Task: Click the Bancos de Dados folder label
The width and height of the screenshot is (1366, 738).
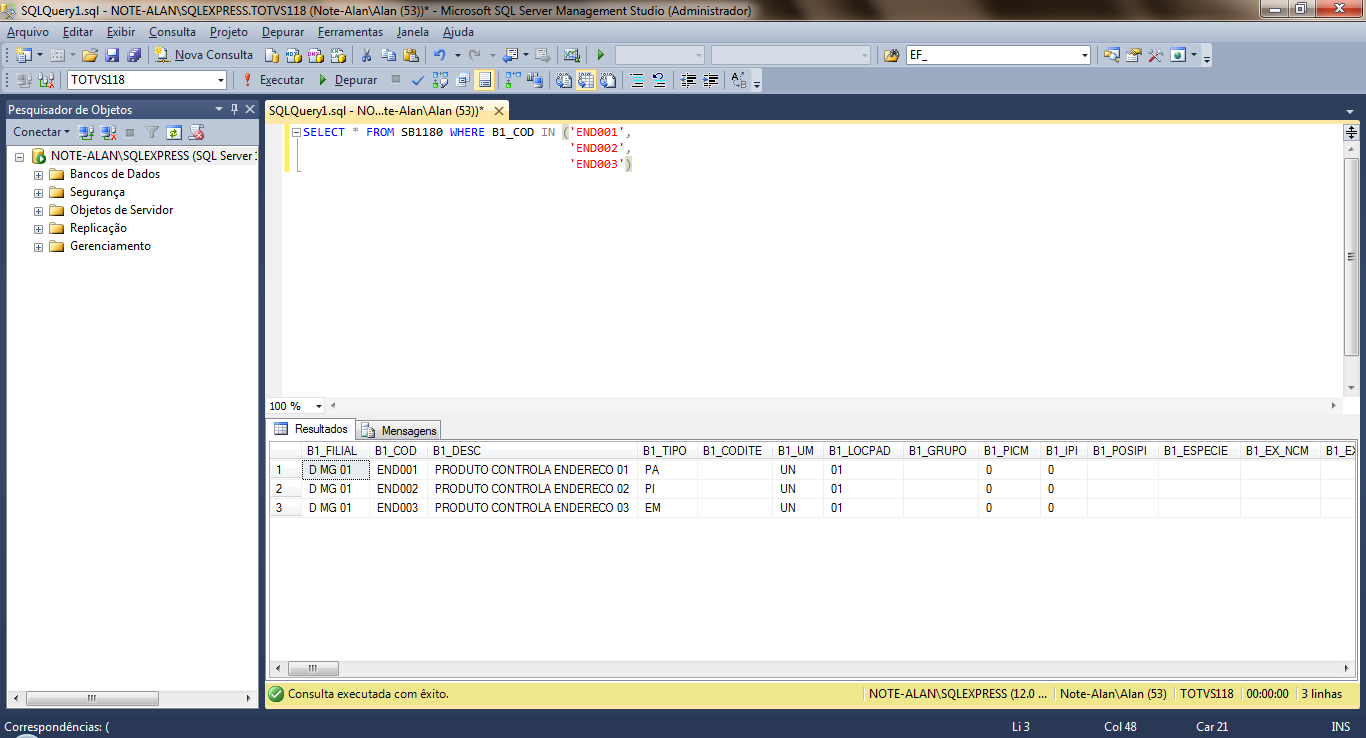Action: [115, 174]
